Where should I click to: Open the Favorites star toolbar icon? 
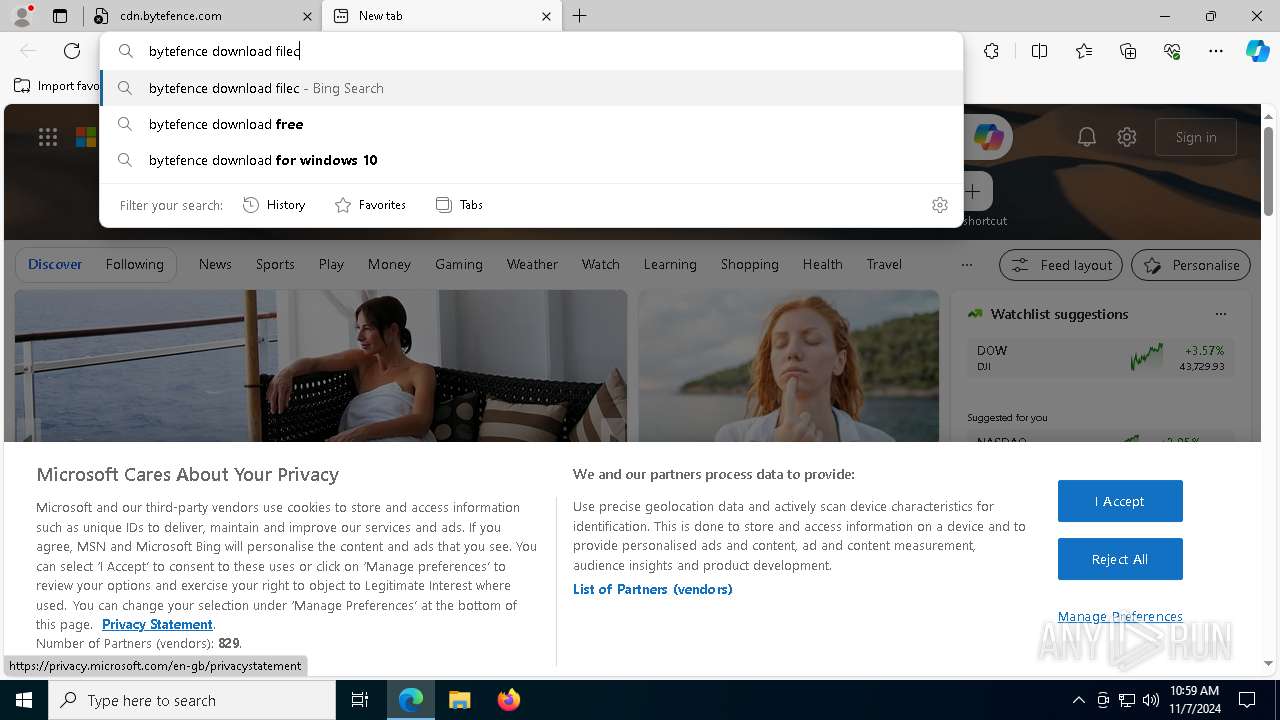(x=1084, y=51)
